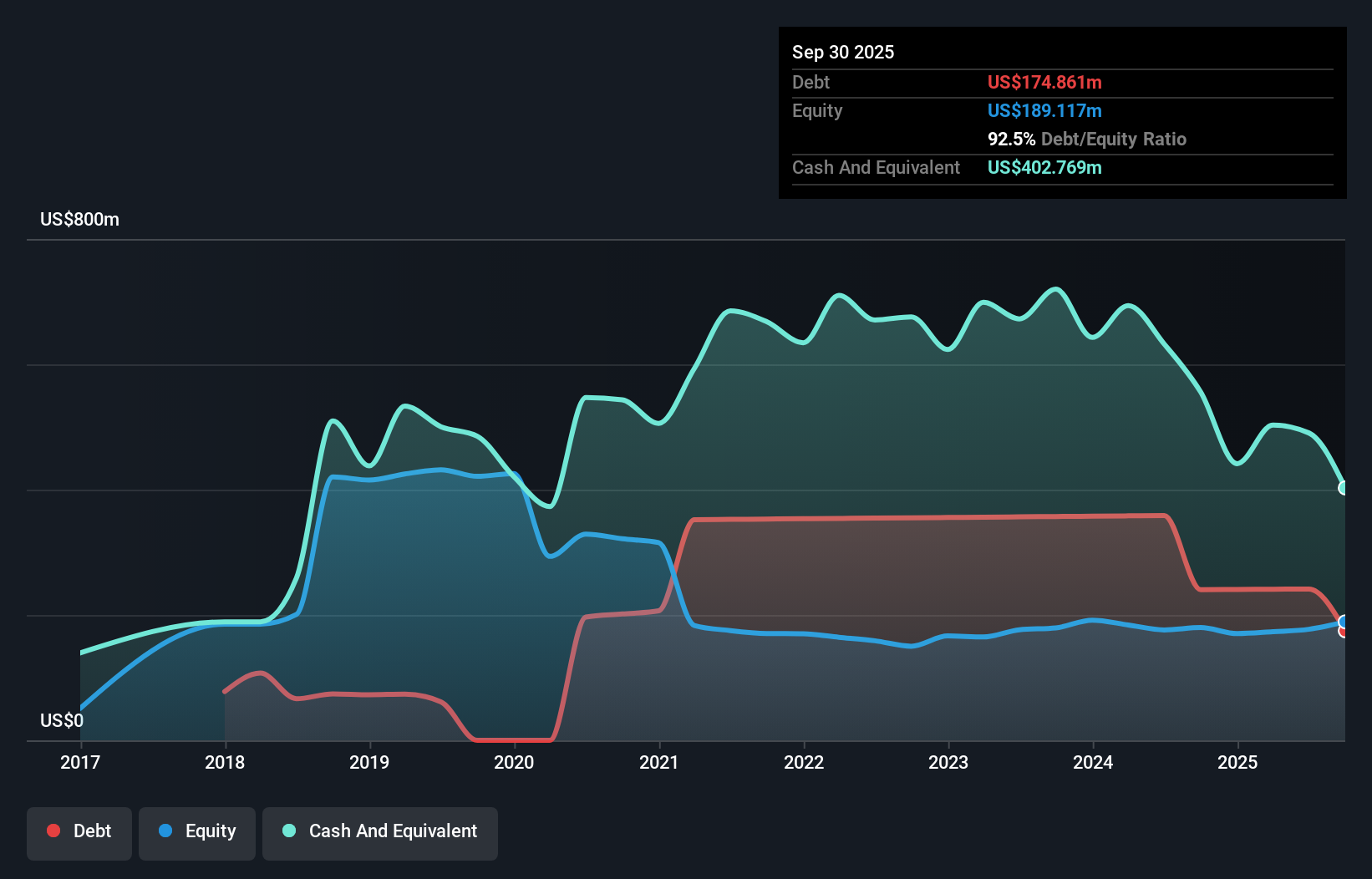Select the 2021 year axis label
This screenshot has height=879, width=1372.
coord(658,762)
